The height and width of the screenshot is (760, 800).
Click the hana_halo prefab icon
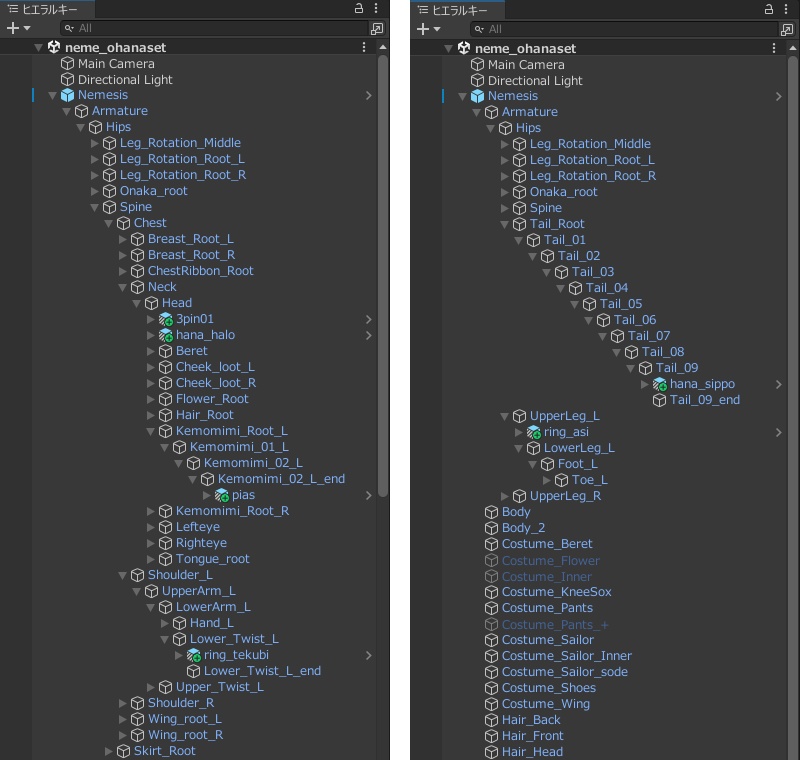point(166,335)
